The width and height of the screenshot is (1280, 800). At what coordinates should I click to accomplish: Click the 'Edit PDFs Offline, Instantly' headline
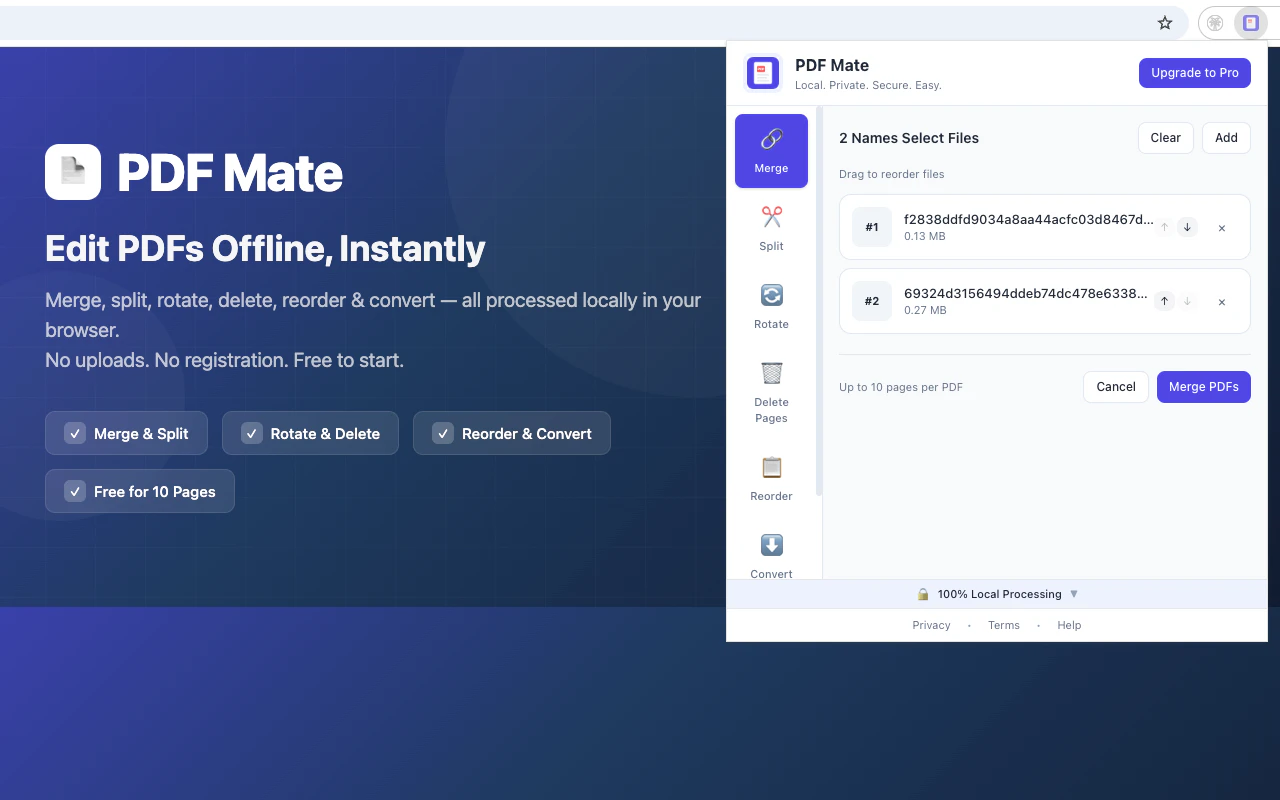[x=265, y=248]
